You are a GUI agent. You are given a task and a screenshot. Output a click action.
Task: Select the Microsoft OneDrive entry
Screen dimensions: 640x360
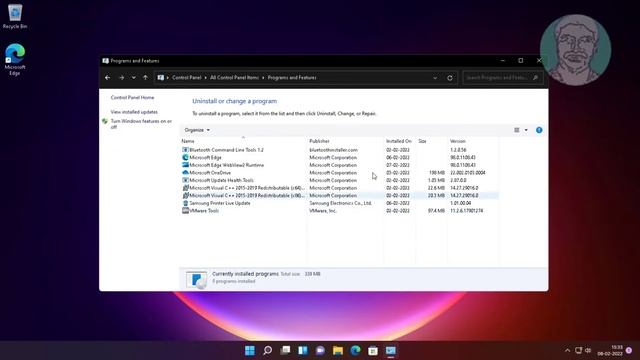(x=210, y=173)
